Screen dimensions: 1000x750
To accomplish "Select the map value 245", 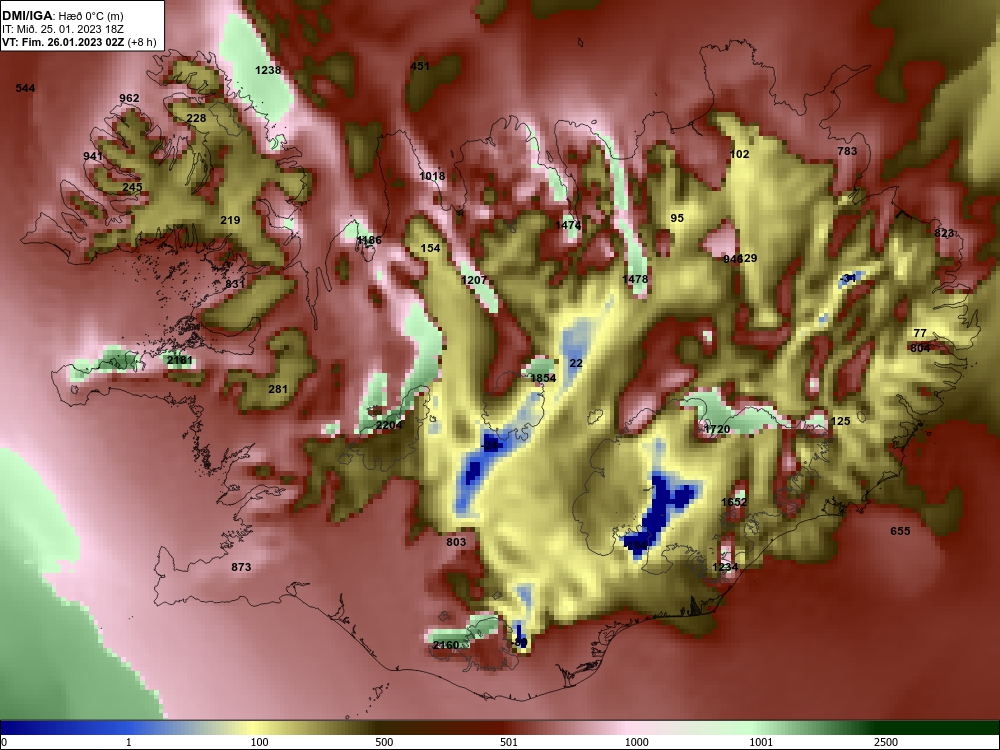I will (x=132, y=187).
